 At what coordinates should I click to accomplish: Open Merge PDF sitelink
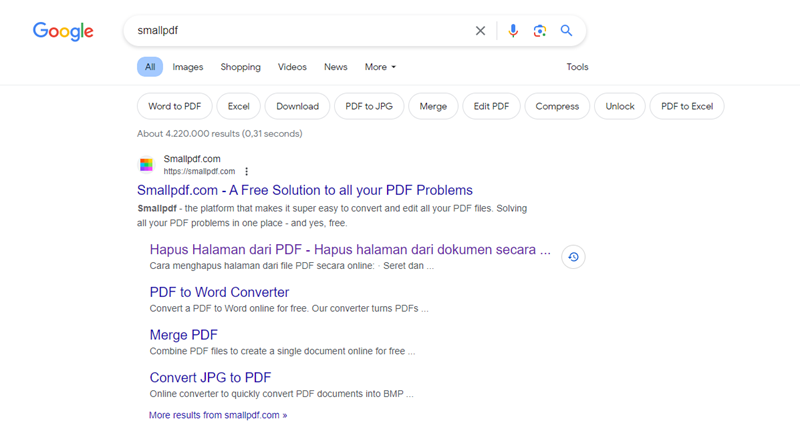tap(184, 335)
